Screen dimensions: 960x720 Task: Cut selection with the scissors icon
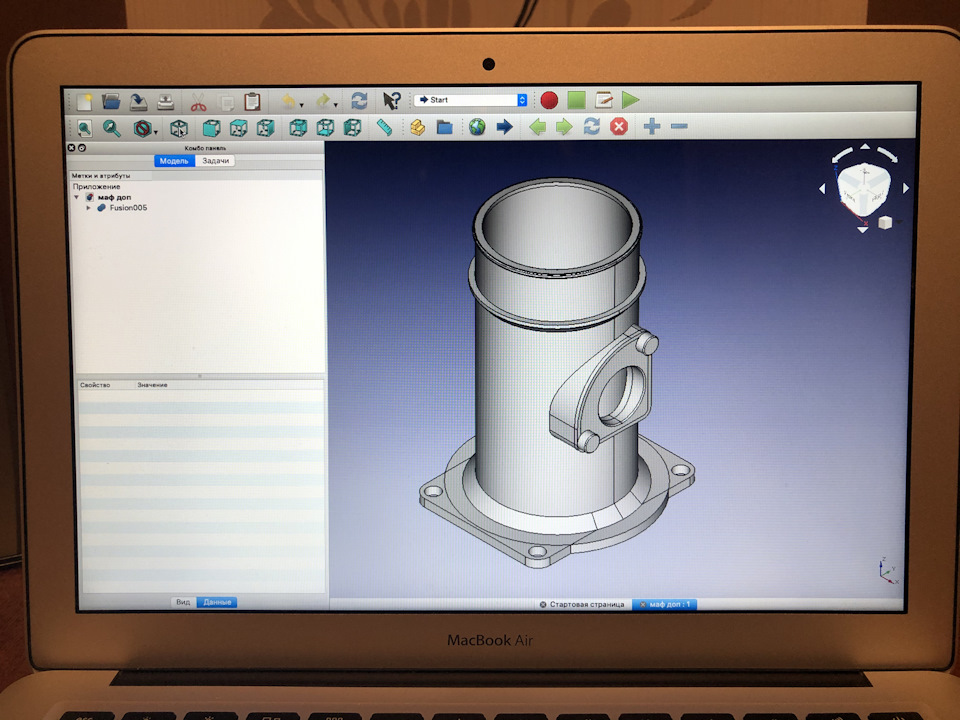click(x=198, y=102)
